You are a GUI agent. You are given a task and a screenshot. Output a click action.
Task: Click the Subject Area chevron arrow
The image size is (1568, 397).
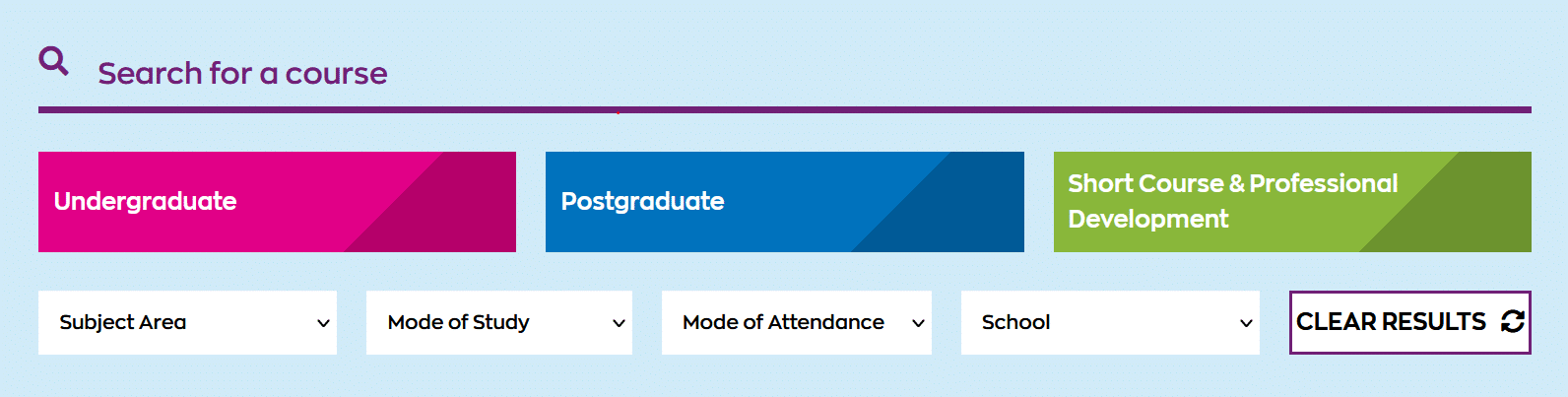[x=323, y=323]
